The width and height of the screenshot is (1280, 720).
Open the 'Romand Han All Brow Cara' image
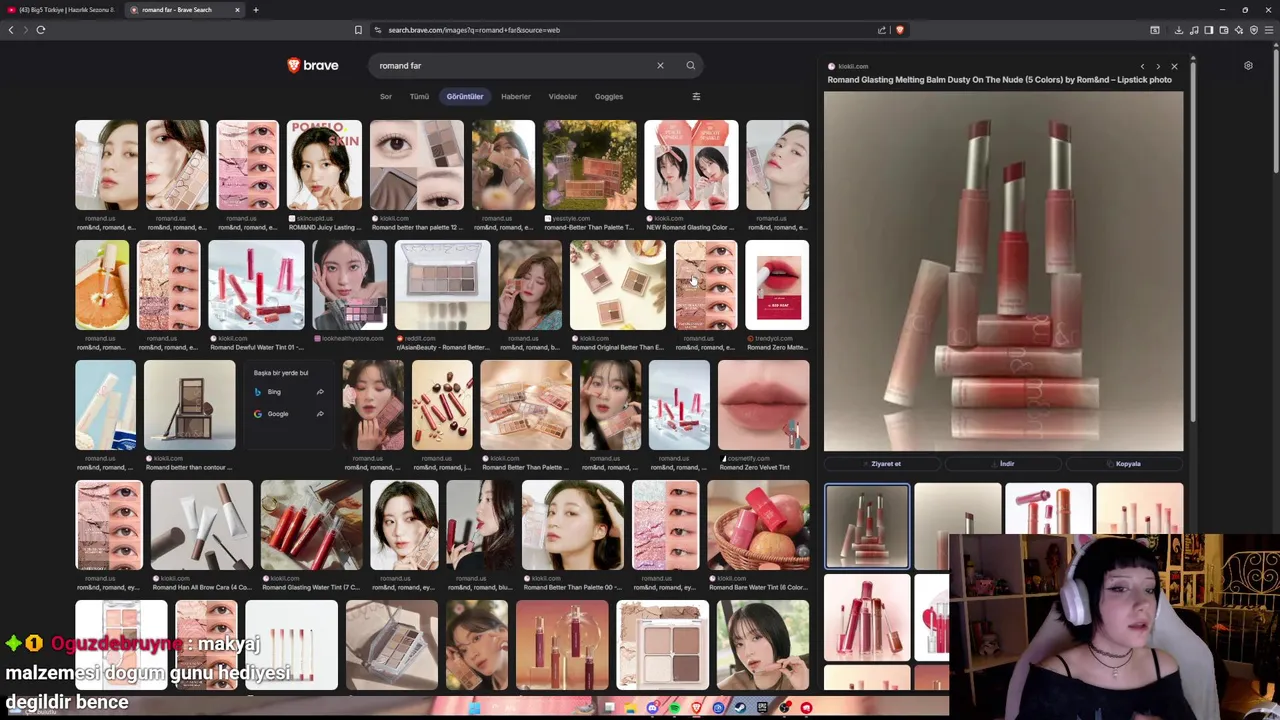[201, 525]
